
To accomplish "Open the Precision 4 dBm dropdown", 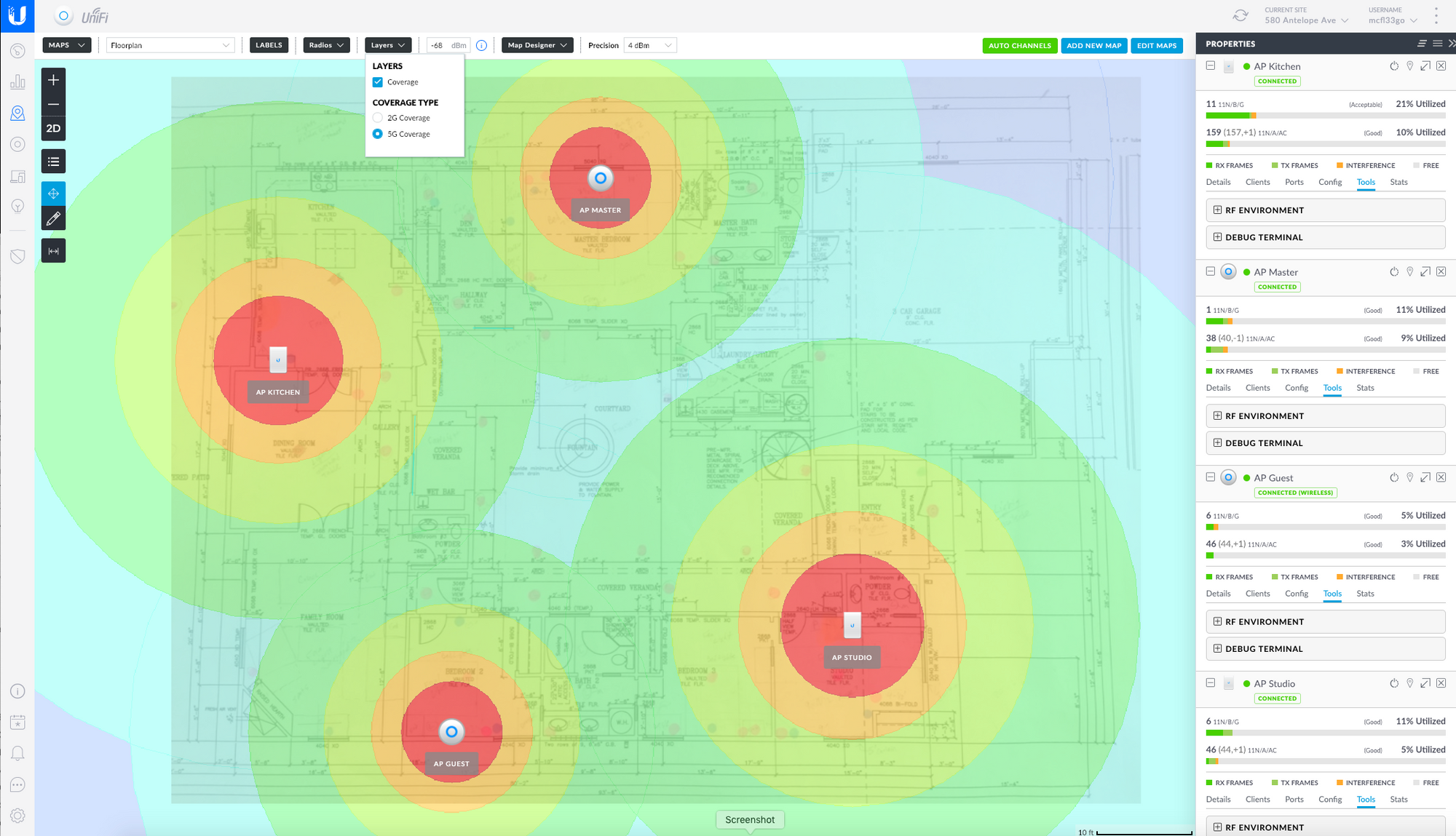I will pos(649,45).
